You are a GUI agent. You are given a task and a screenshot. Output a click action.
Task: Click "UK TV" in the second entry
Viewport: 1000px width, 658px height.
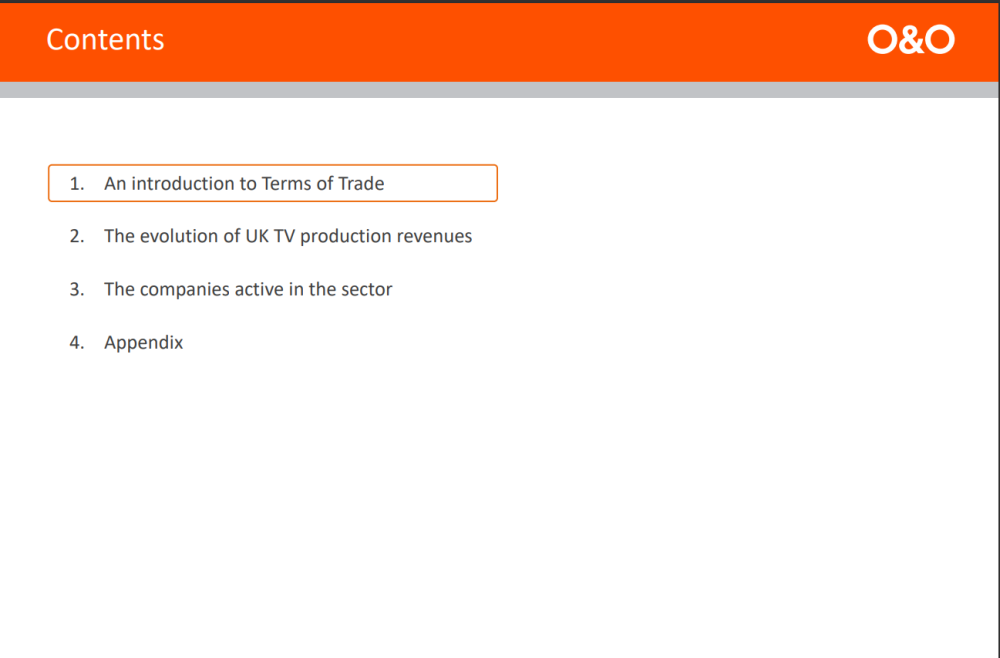tap(270, 237)
